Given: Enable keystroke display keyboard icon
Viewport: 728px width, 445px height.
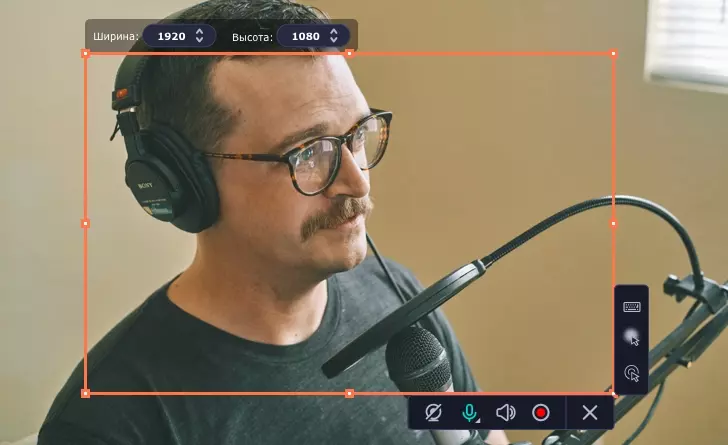Looking at the screenshot, I should pos(631,307).
